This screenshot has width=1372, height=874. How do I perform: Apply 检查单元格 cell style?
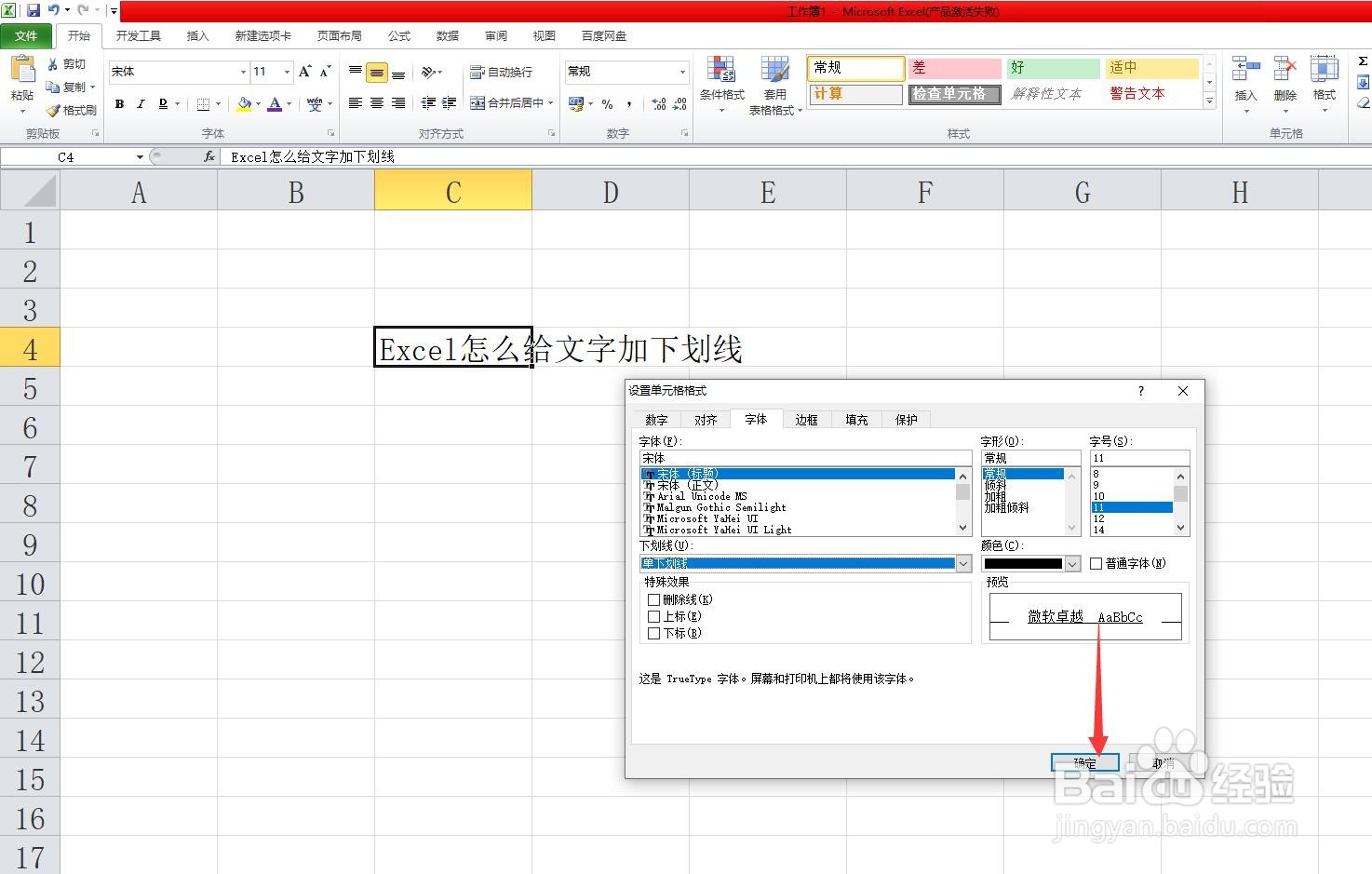click(954, 94)
